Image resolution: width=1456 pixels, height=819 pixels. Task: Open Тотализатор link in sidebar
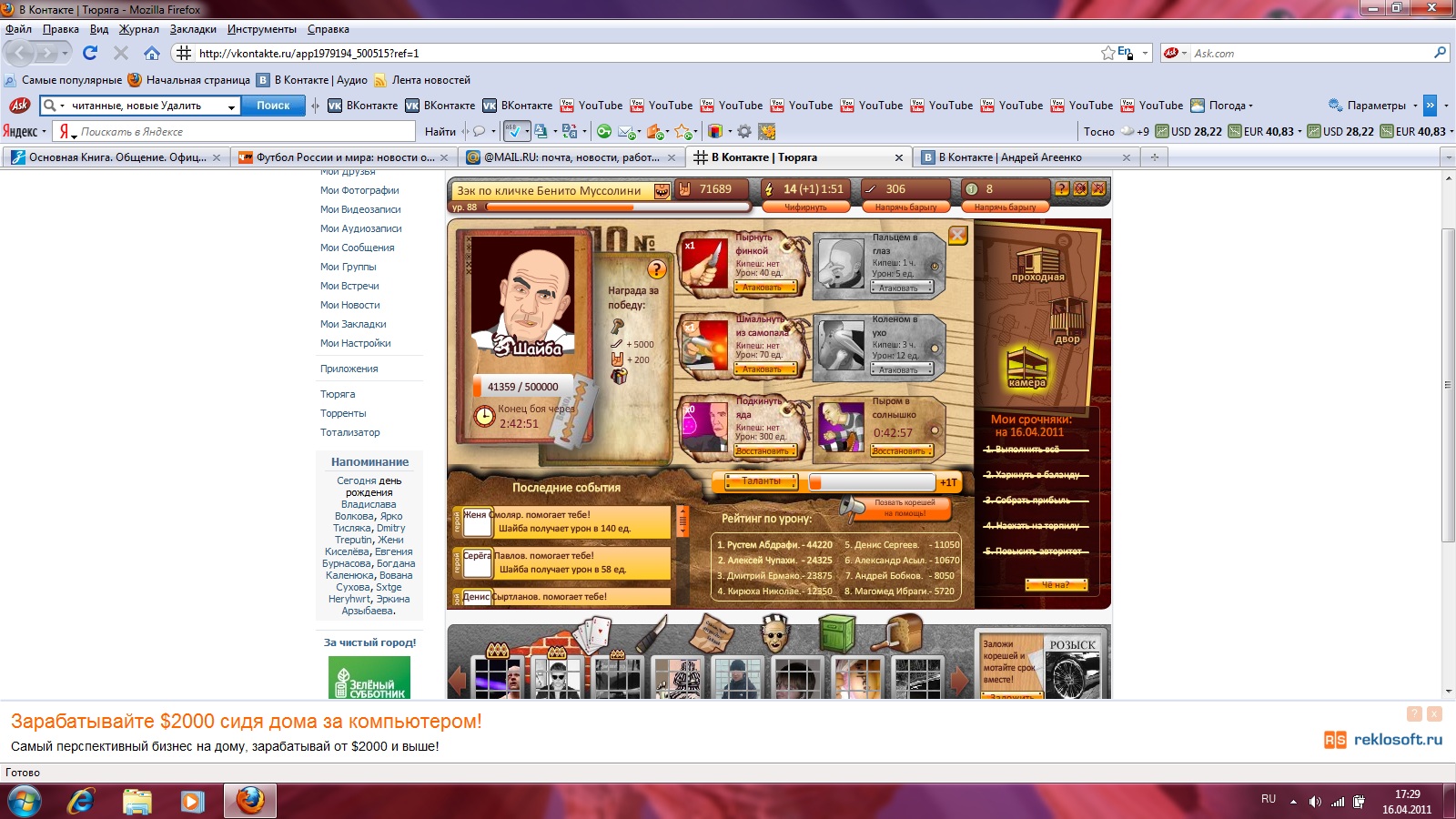(350, 432)
